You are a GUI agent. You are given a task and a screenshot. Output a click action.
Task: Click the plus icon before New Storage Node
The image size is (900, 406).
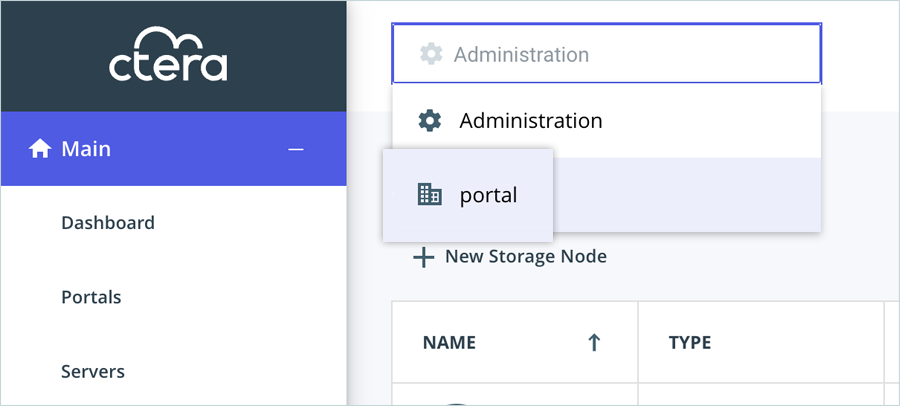(424, 257)
